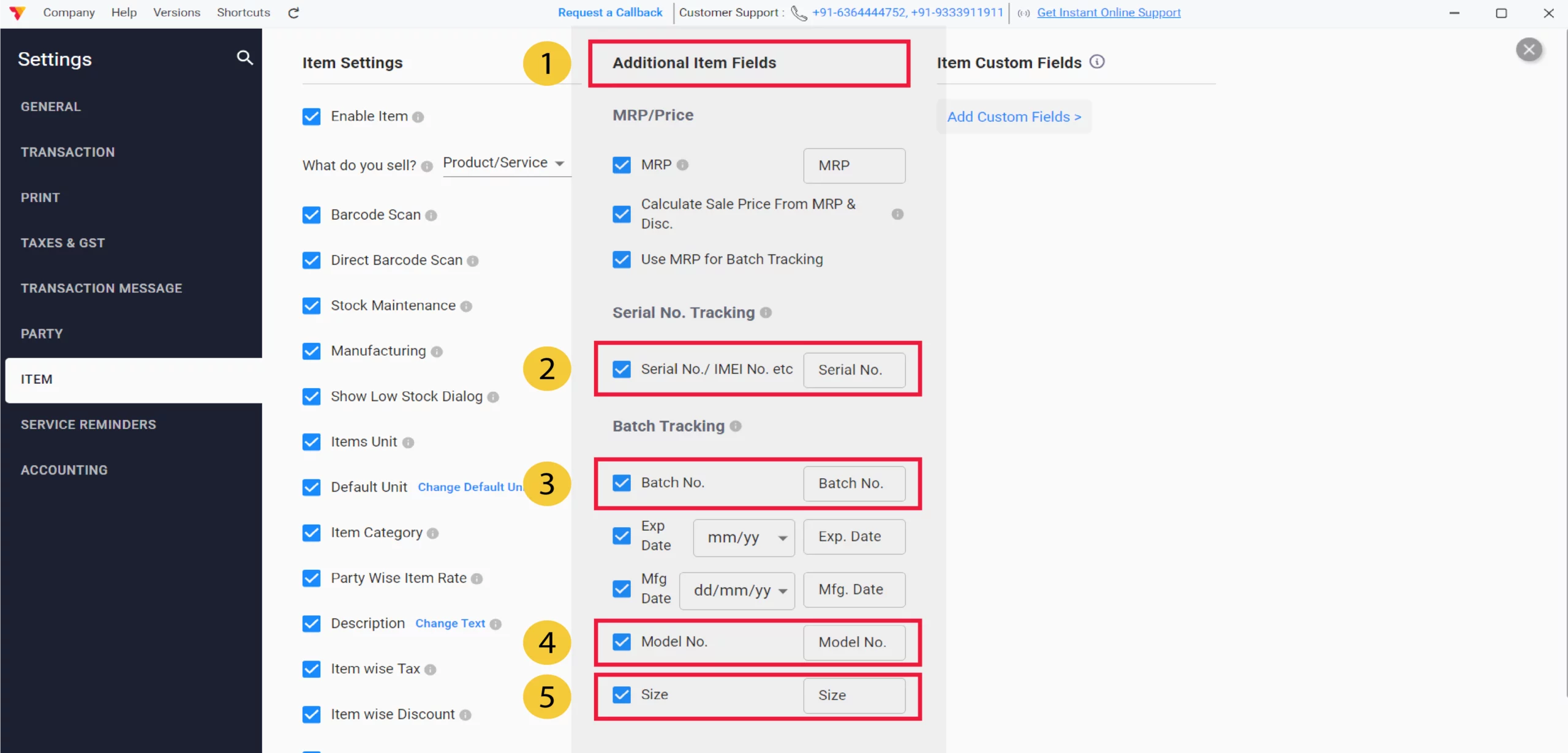Uncheck the Manufacturing checkbox
The height and width of the screenshot is (753, 1568).
point(312,351)
